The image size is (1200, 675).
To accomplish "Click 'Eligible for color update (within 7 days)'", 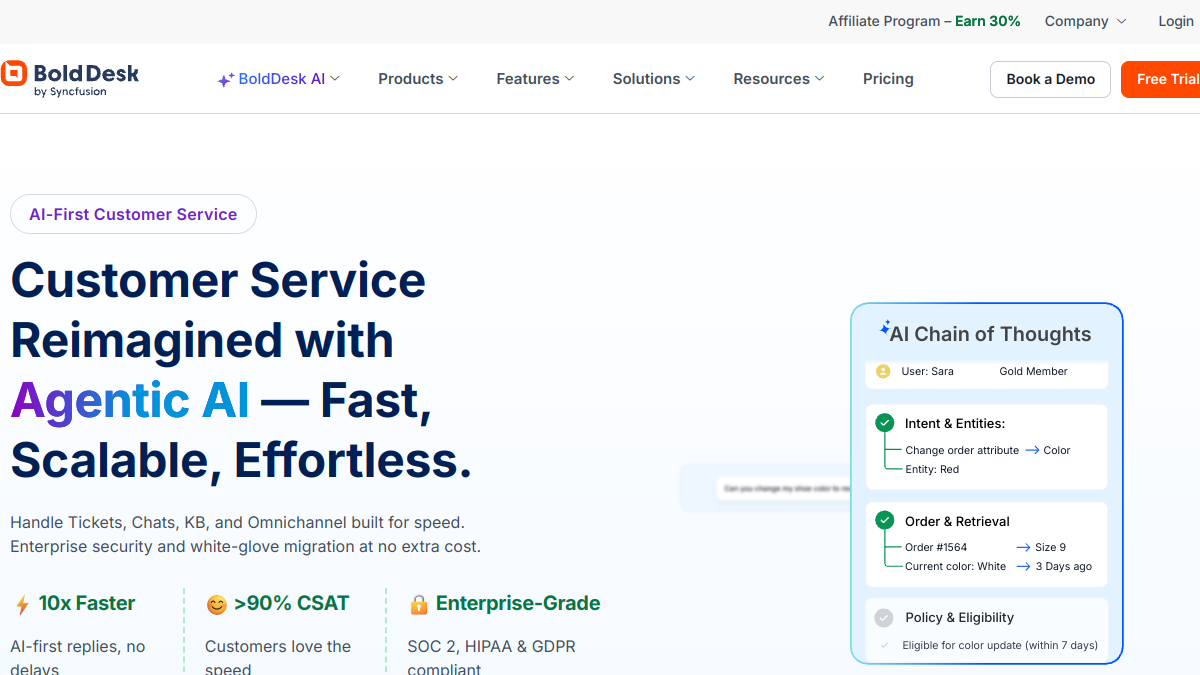I will click(x=1000, y=645).
